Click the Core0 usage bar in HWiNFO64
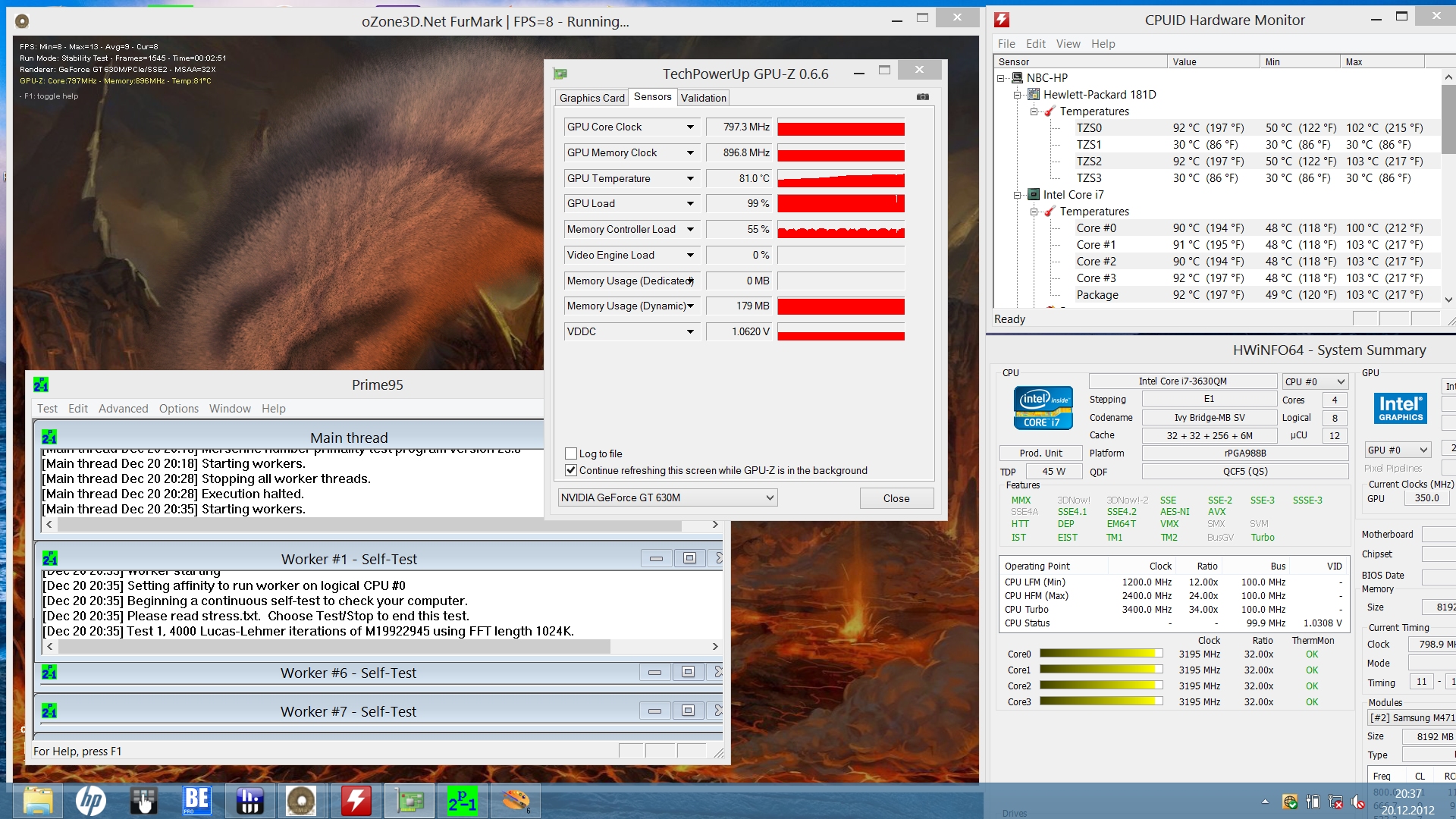Image resolution: width=1456 pixels, height=819 pixels. point(1101,654)
